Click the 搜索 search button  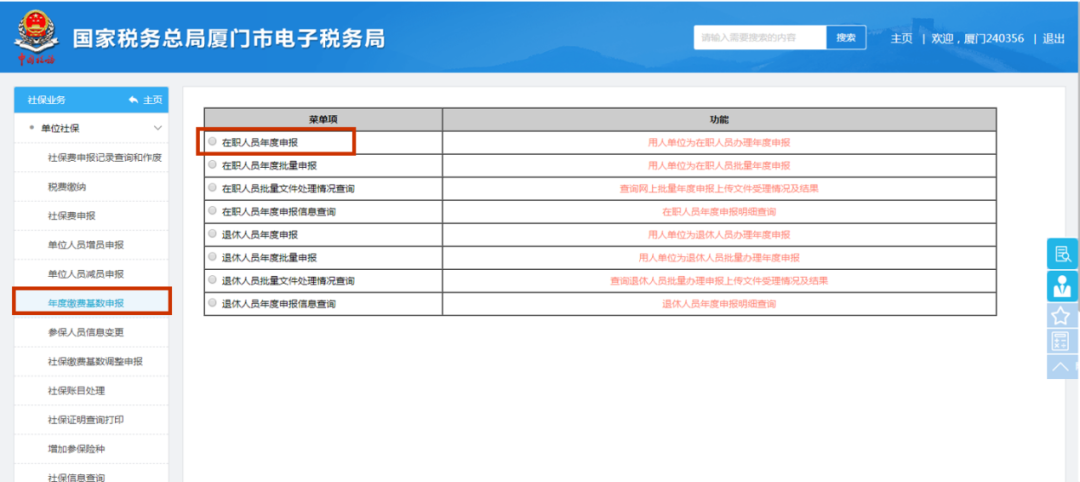[x=845, y=38]
